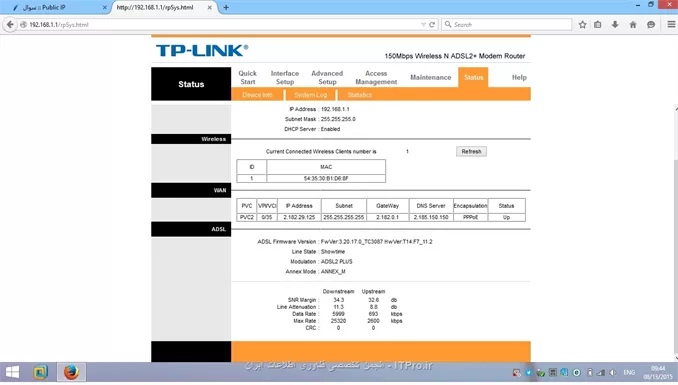The height and width of the screenshot is (385, 678).
Task: Select the WAN status Up cell
Action: click(506, 217)
